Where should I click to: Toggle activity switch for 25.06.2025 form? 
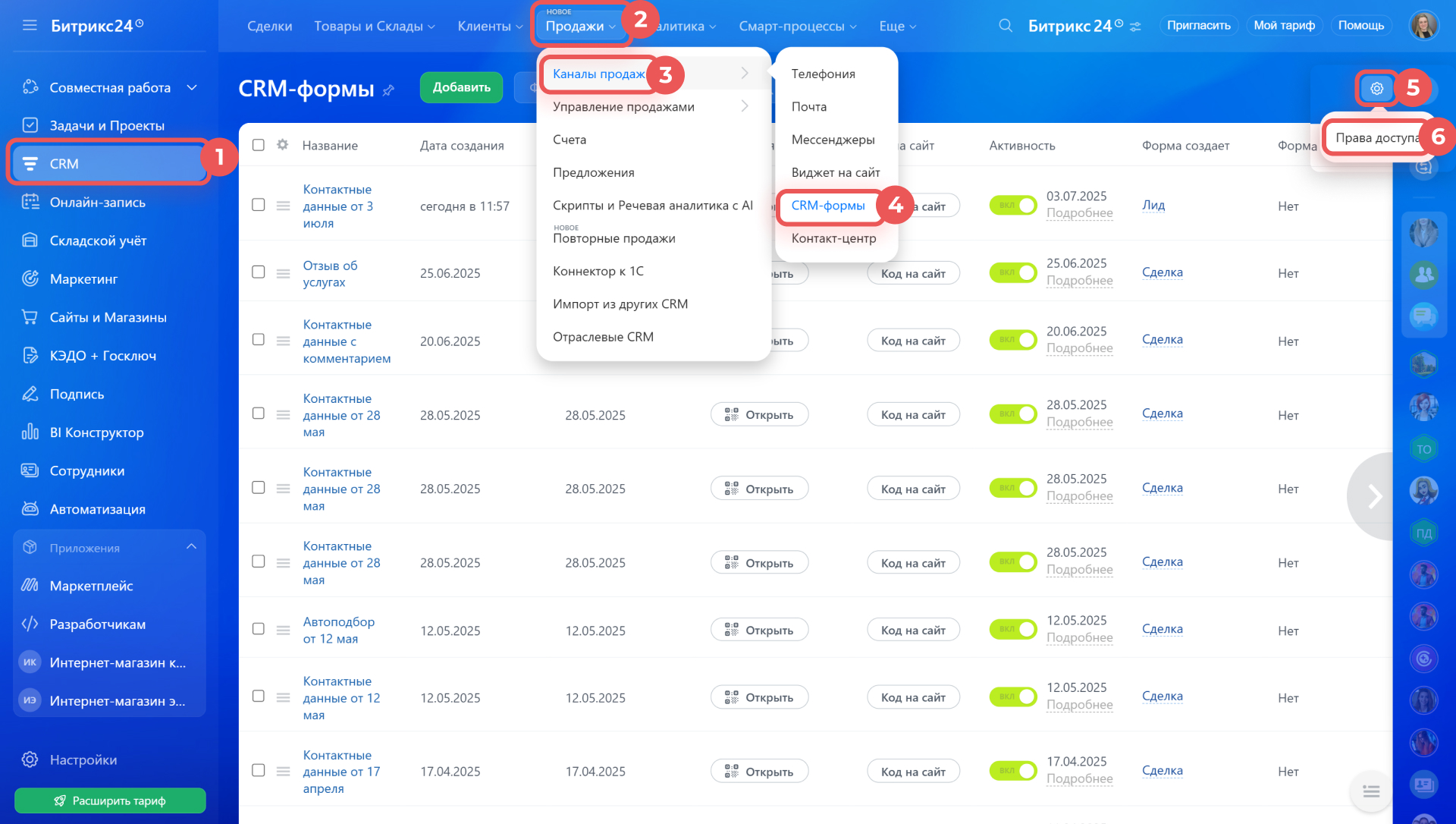pyautogui.click(x=1012, y=272)
